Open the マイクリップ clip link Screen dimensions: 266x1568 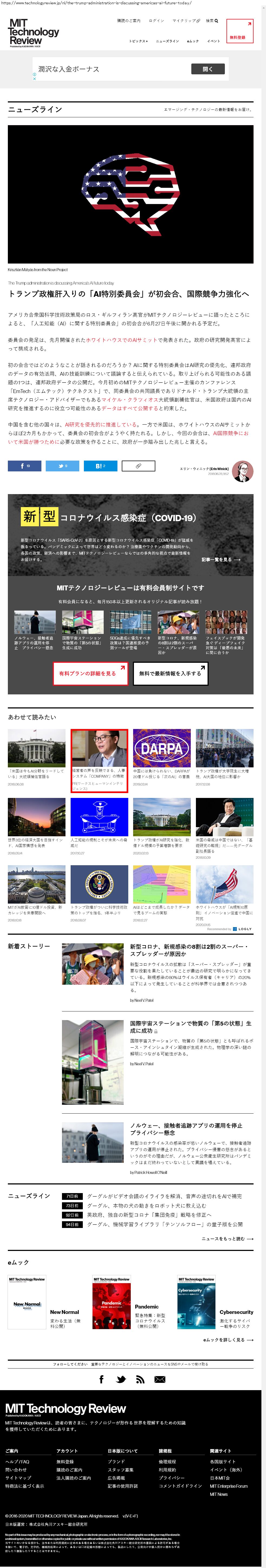click(186, 21)
